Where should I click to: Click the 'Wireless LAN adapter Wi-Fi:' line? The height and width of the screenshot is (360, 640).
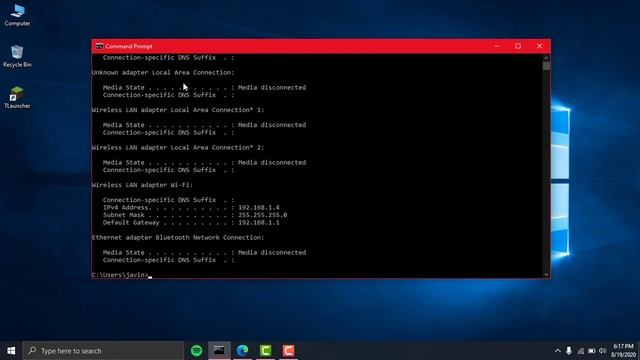142,185
